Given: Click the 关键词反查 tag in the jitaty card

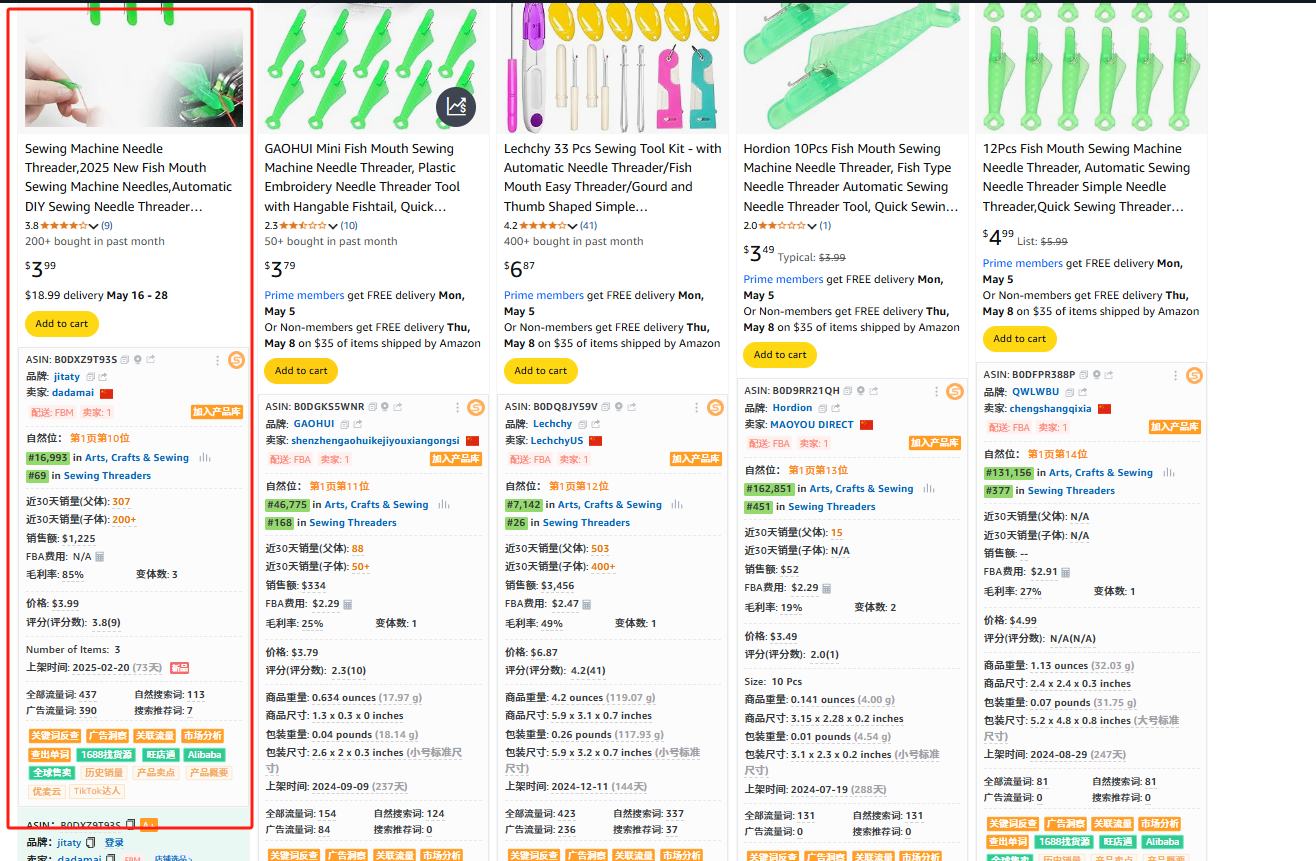Looking at the screenshot, I should pyautogui.click(x=55, y=736).
